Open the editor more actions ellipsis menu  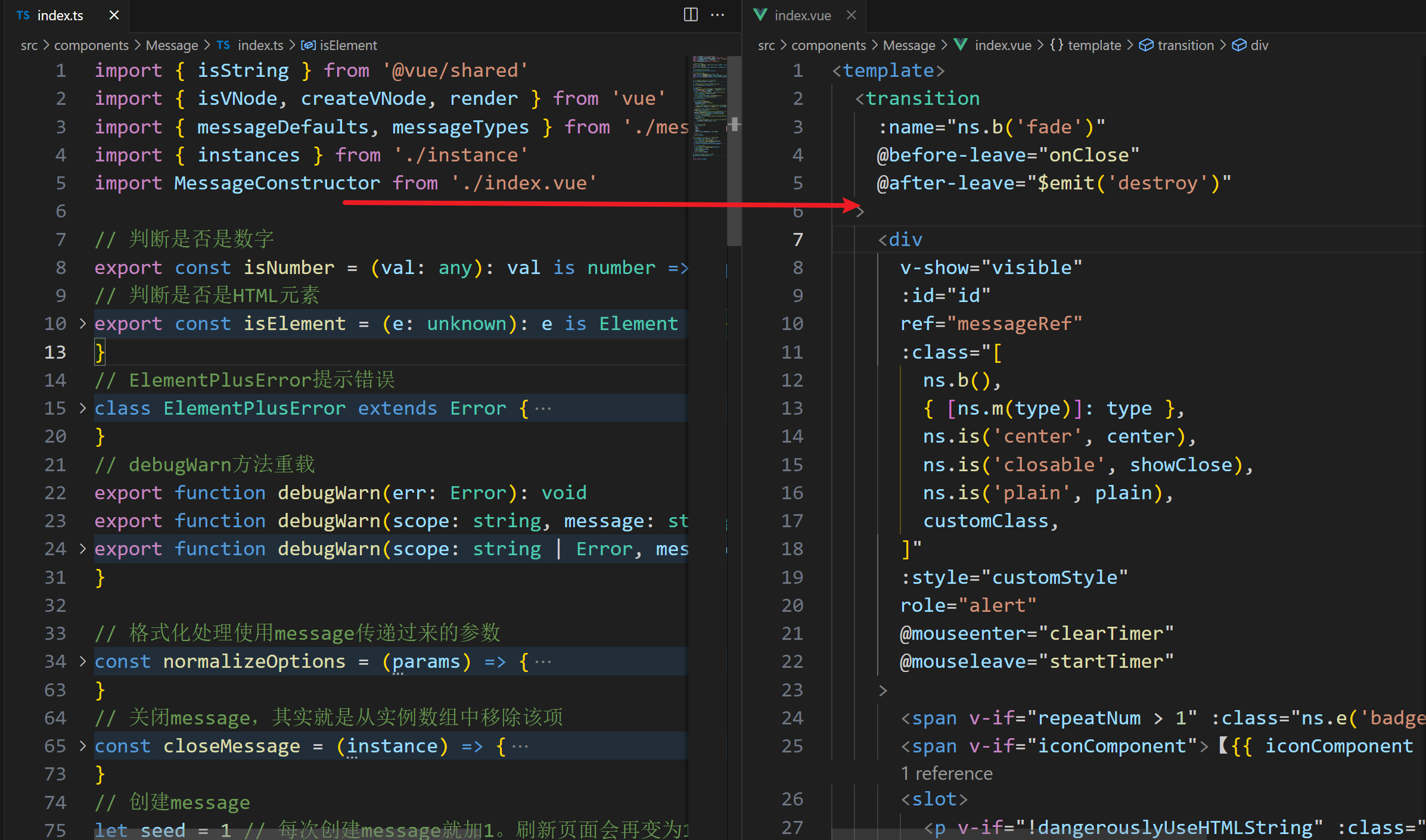(x=717, y=15)
